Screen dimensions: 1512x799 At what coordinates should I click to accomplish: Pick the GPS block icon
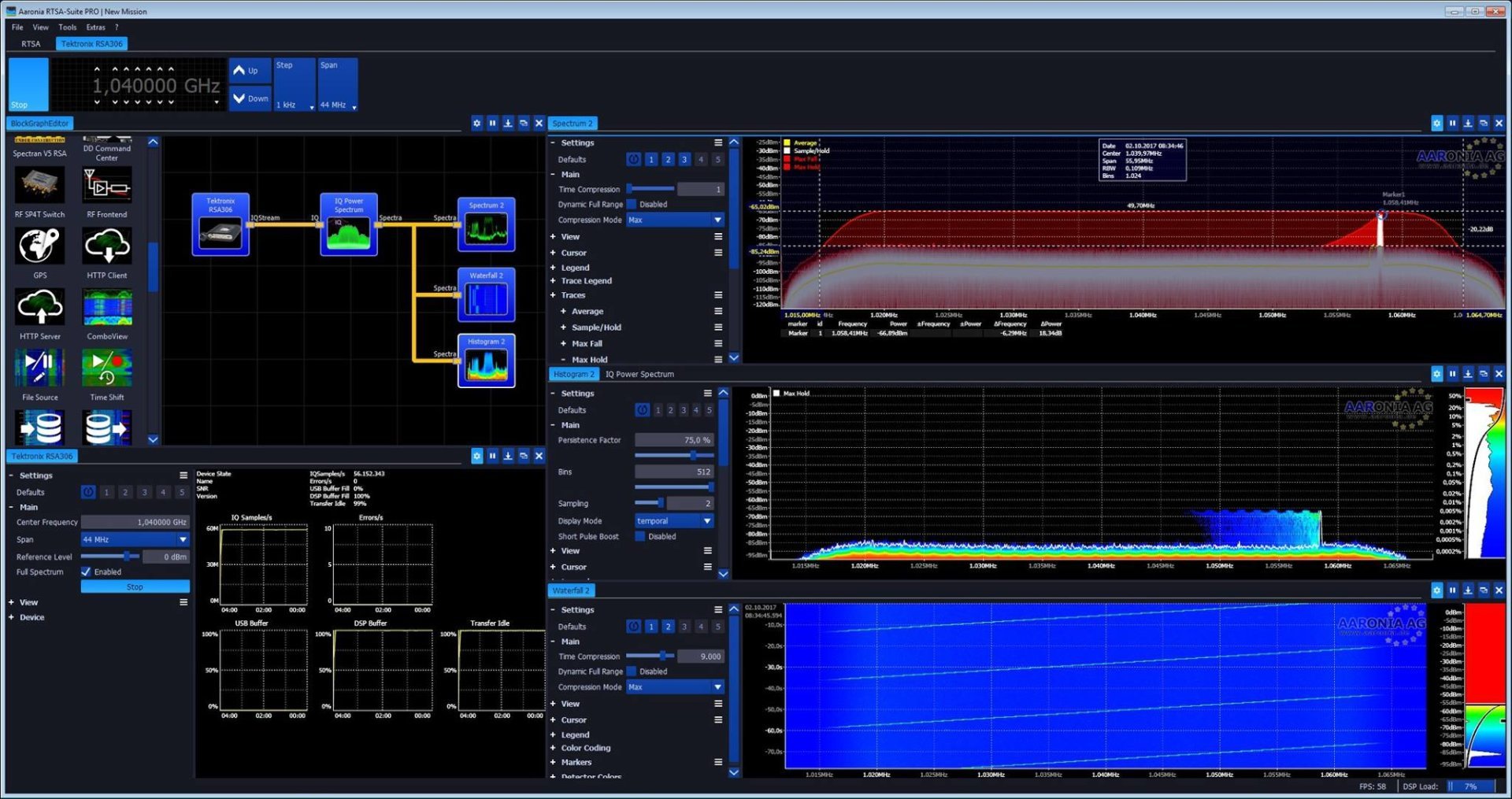coord(40,246)
